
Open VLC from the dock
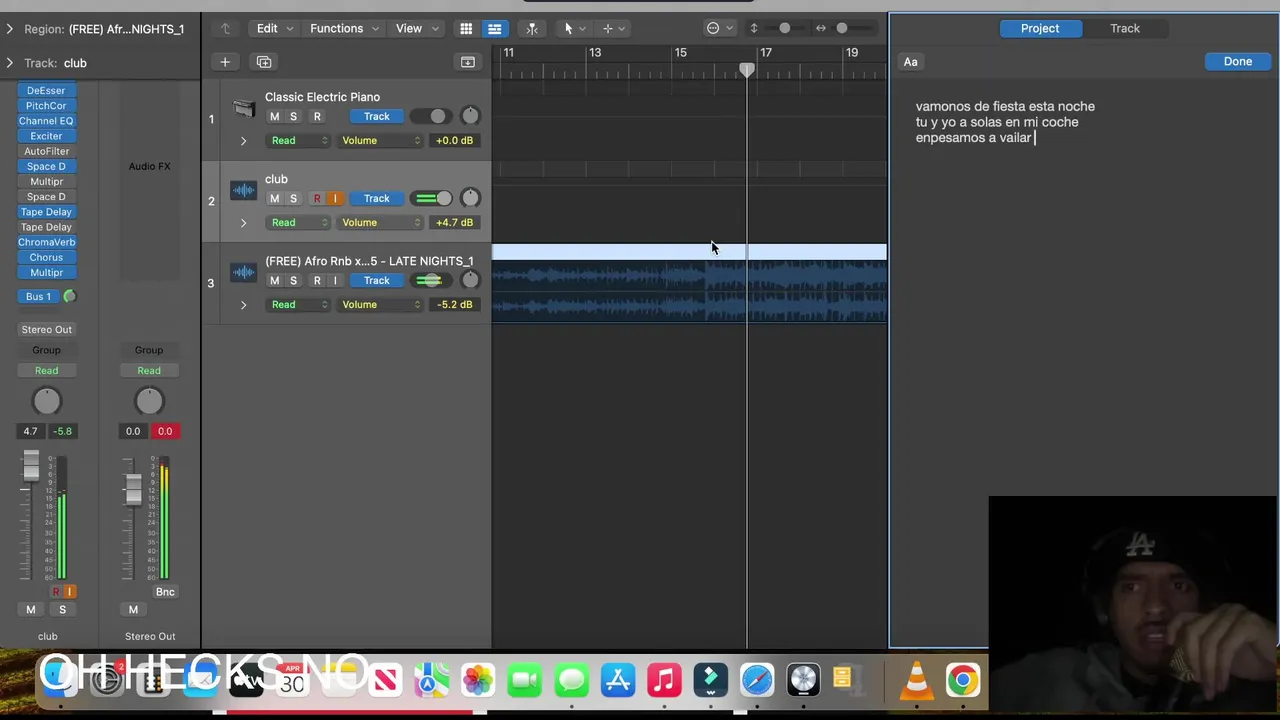[916, 681]
